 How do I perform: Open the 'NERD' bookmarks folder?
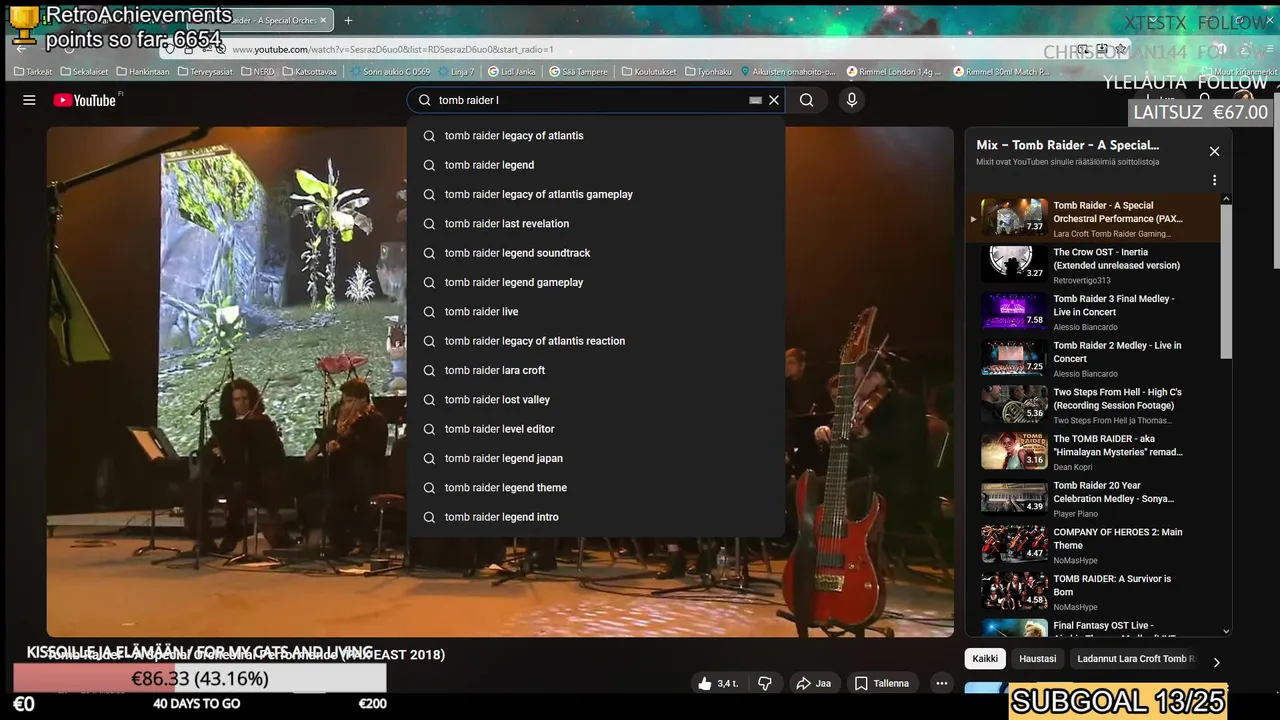(258, 72)
